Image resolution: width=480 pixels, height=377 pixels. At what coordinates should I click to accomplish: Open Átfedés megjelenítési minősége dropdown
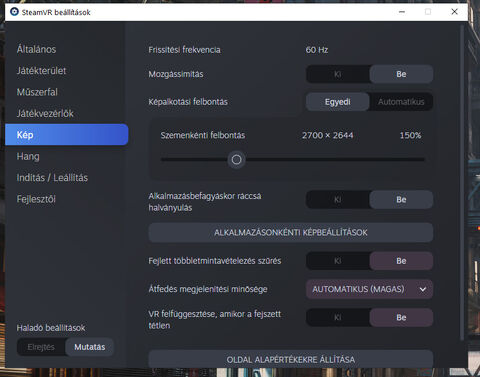tap(369, 289)
